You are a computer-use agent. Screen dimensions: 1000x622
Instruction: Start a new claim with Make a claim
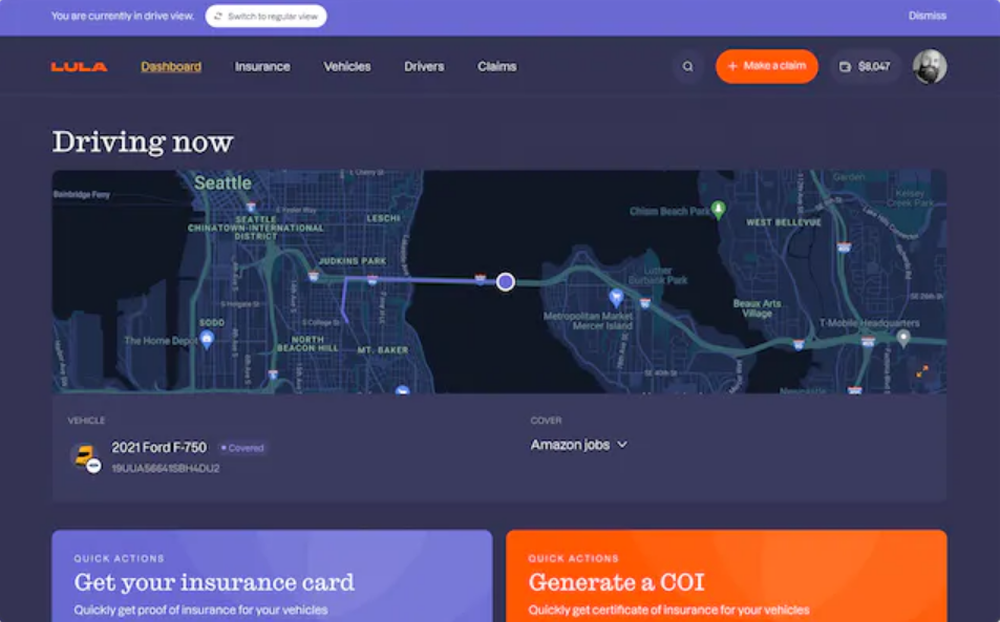click(x=767, y=66)
